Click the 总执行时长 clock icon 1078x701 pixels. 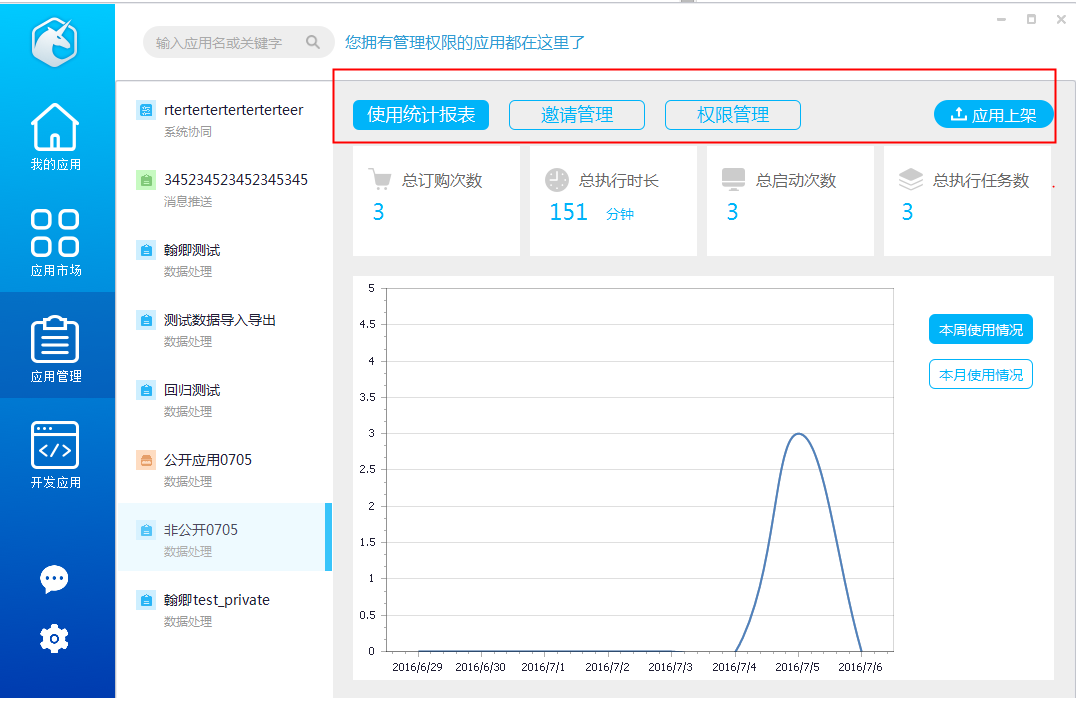click(x=557, y=180)
